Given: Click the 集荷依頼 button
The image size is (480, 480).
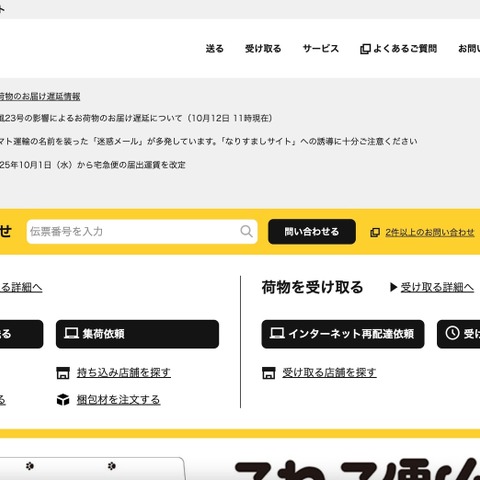Looking at the screenshot, I should (137, 334).
